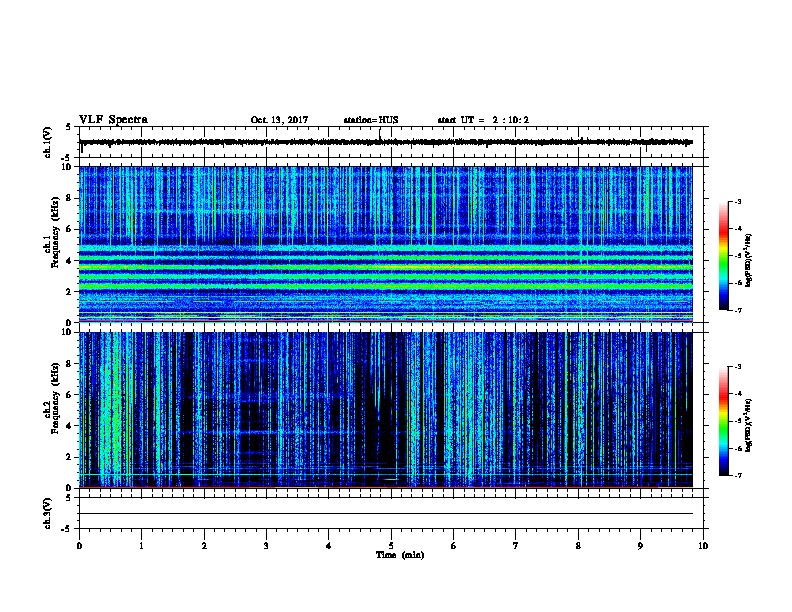Select the ch.2 colorbar log(PSD) label
This screenshot has width=792, height=612.
(749, 425)
